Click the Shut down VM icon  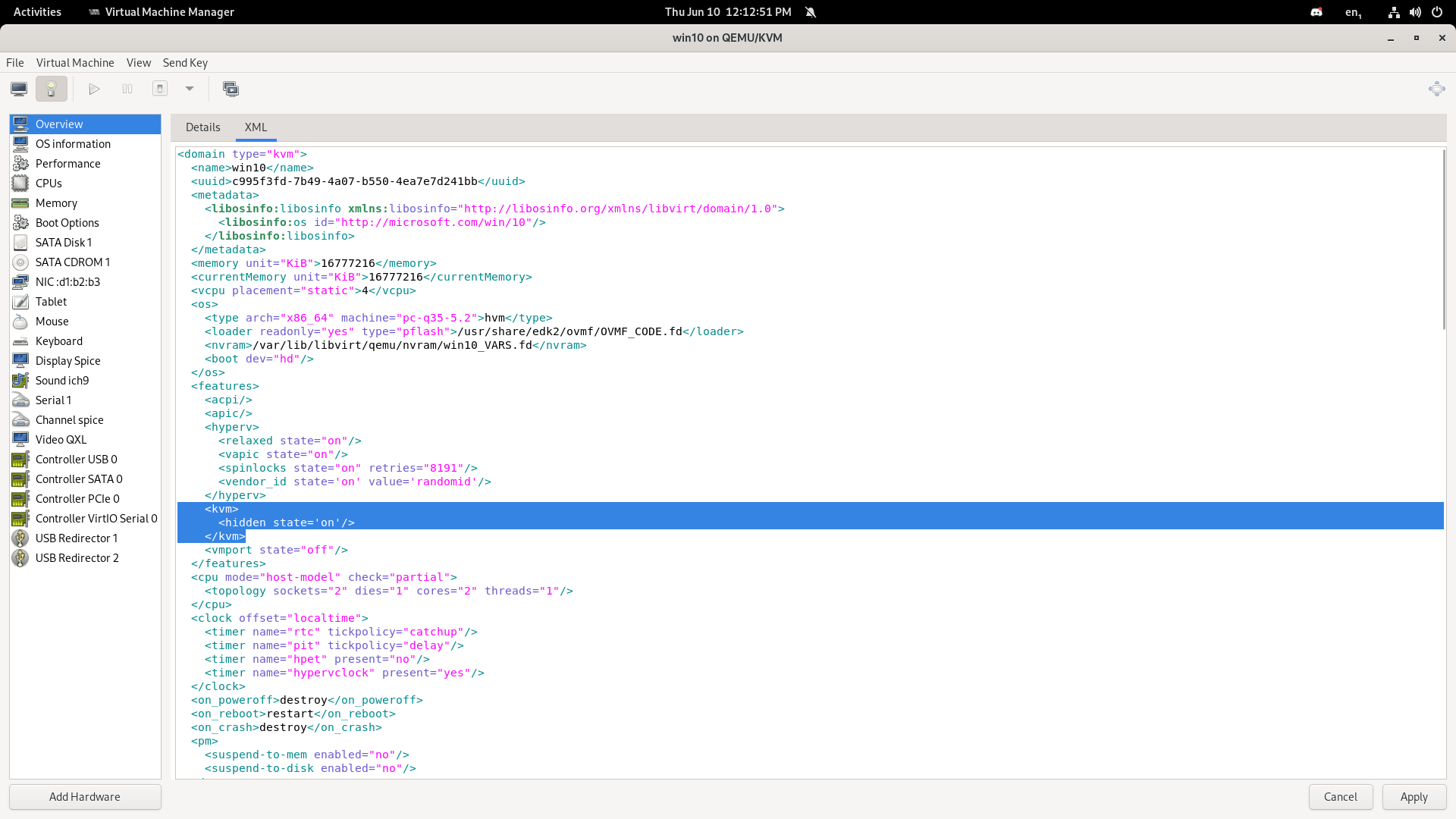[160, 89]
